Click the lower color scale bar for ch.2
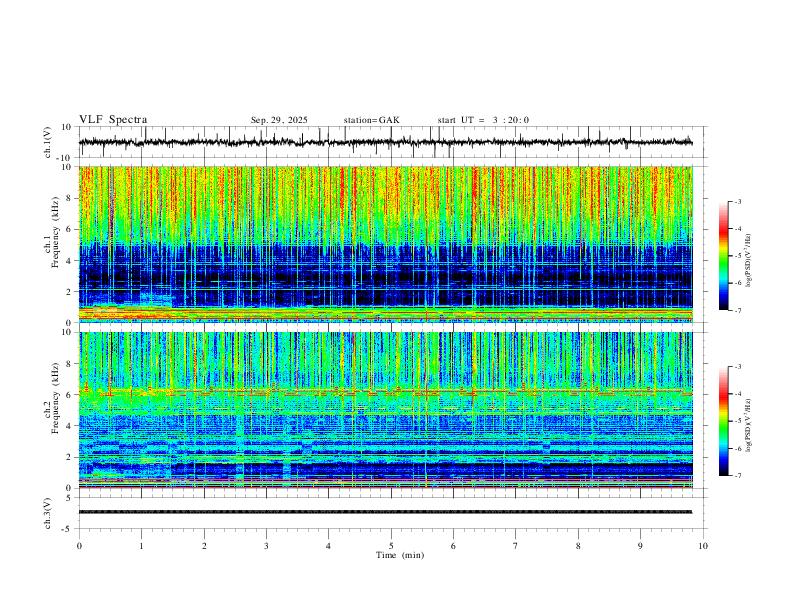792x612 pixels. point(723,421)
